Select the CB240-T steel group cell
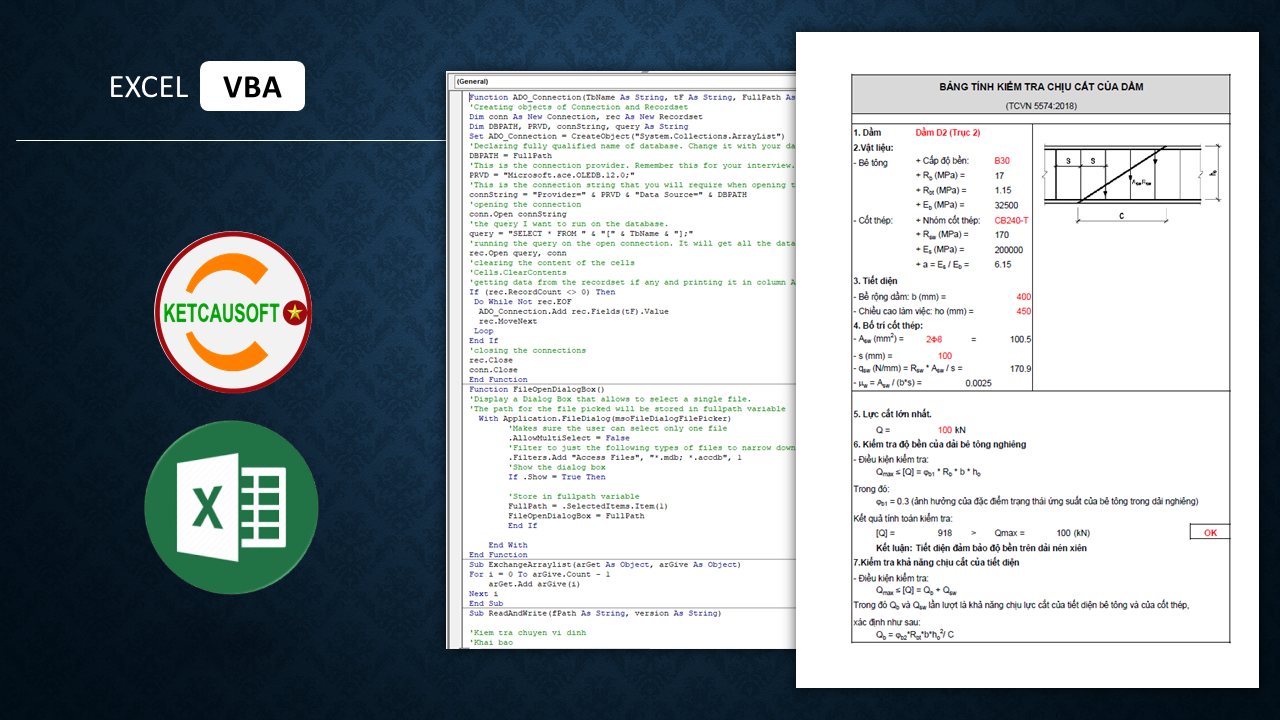Viewport: 1280px width, 720px height. pyautogui.click(x=1012, y=220)
